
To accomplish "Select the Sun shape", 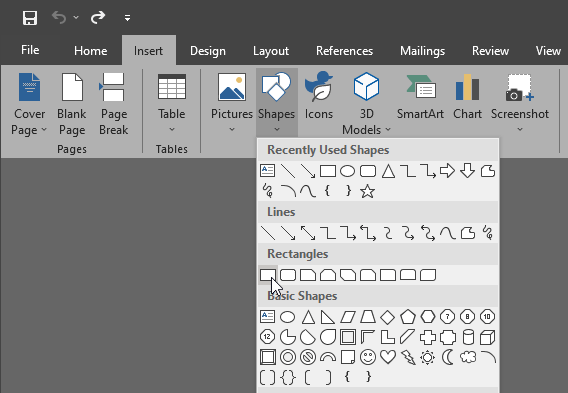I will click(427, 358).
